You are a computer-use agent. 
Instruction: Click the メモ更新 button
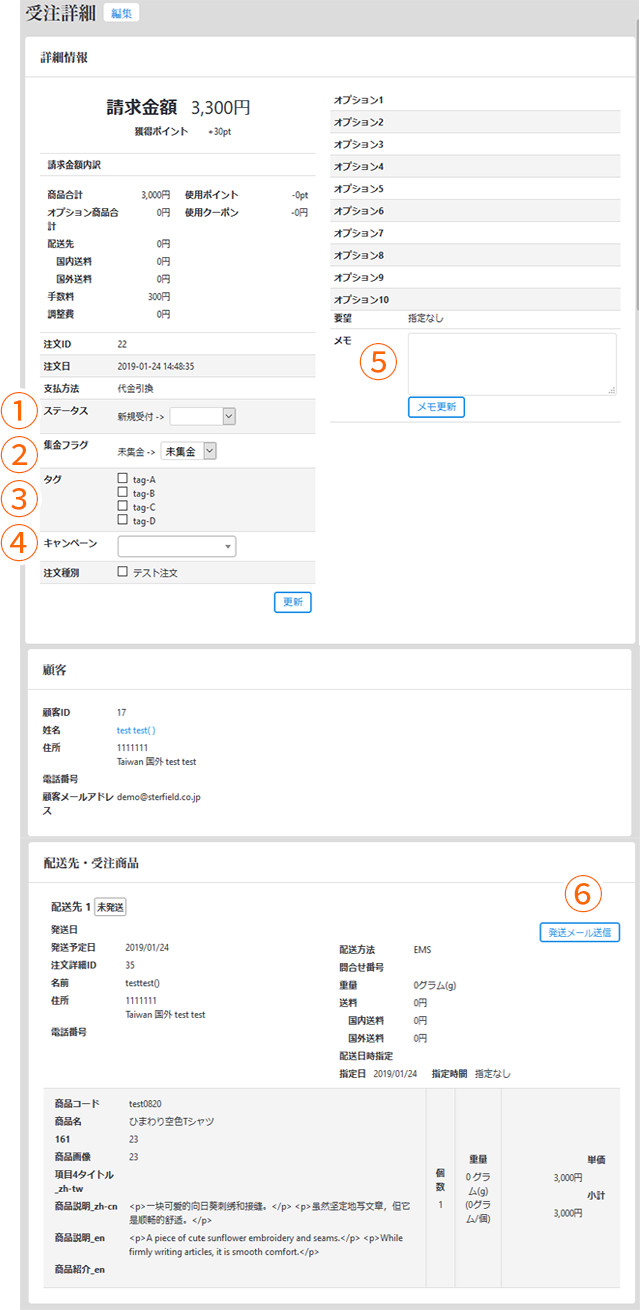point(436,407)
